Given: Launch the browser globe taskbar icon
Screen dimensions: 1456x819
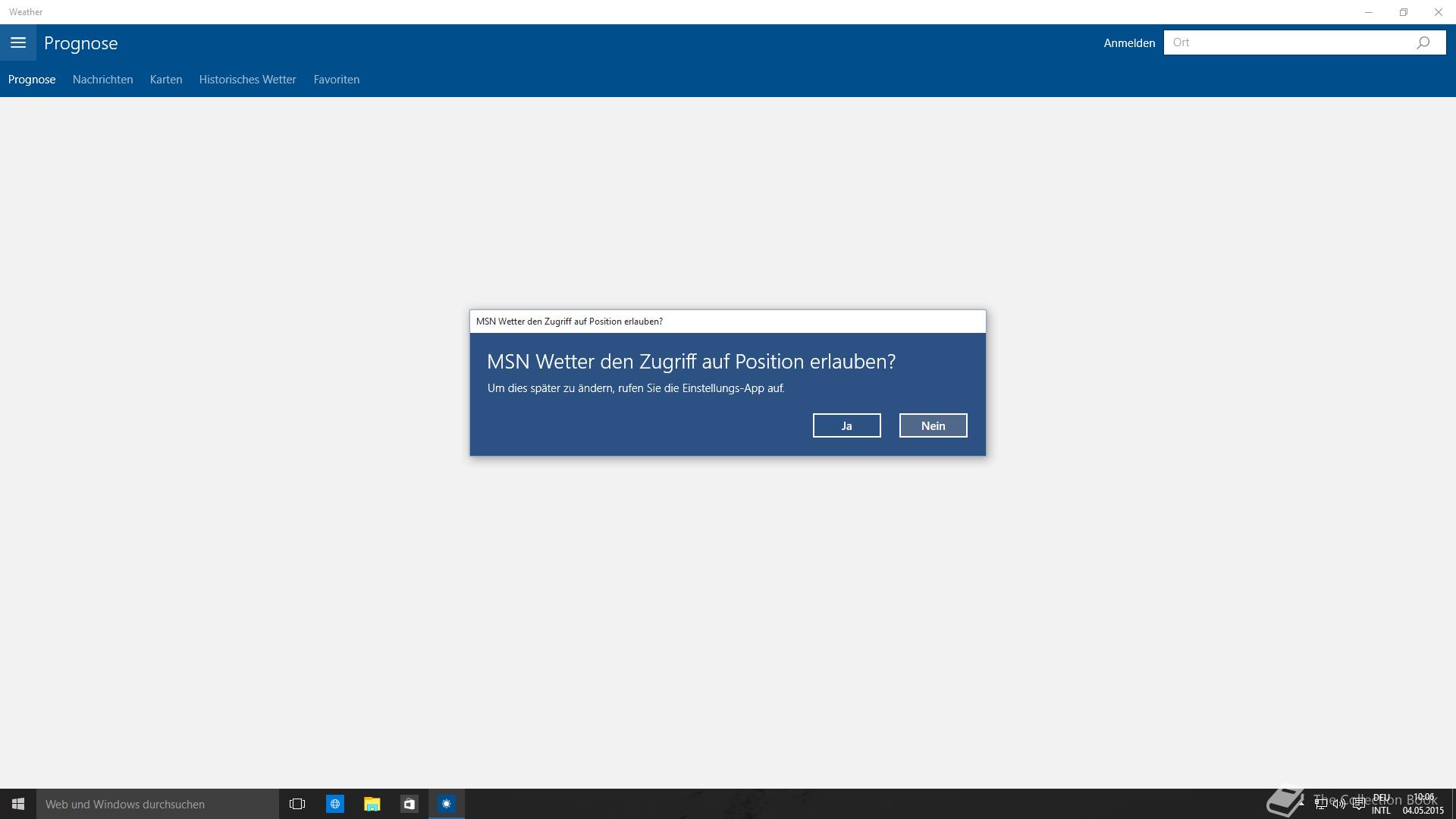Looking at the screenshot, I should pos(334,804).
